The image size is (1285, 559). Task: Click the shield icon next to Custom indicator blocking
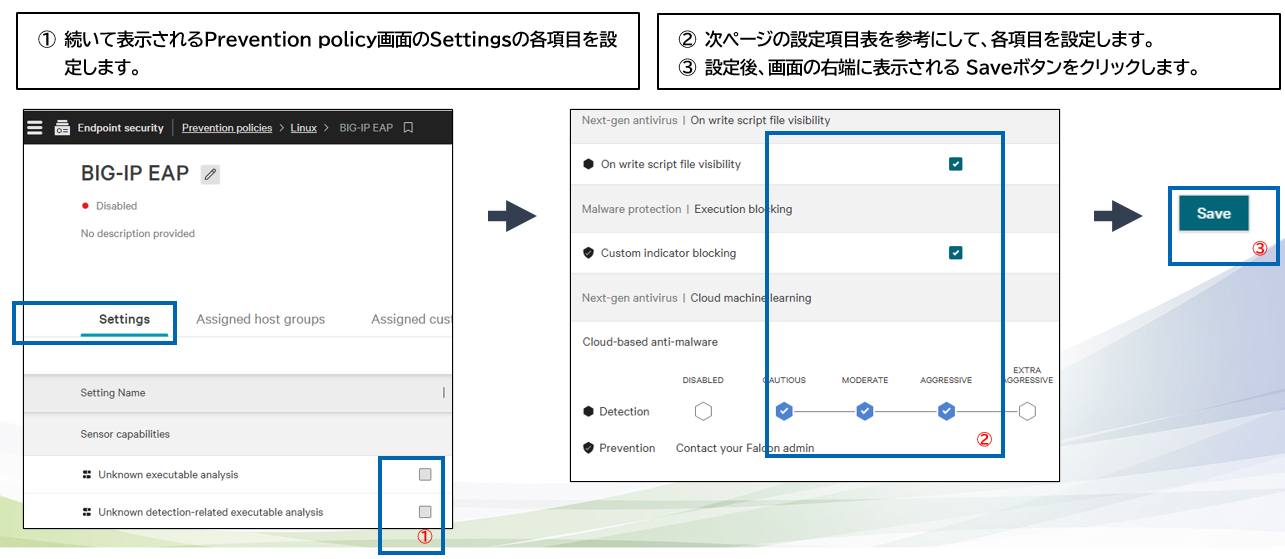(588, 253)
